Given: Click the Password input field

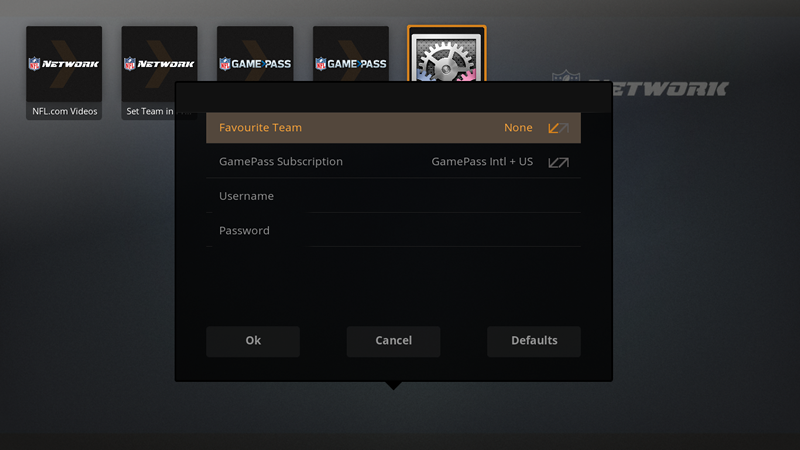Looking at the screenshot, I should 393,230.
